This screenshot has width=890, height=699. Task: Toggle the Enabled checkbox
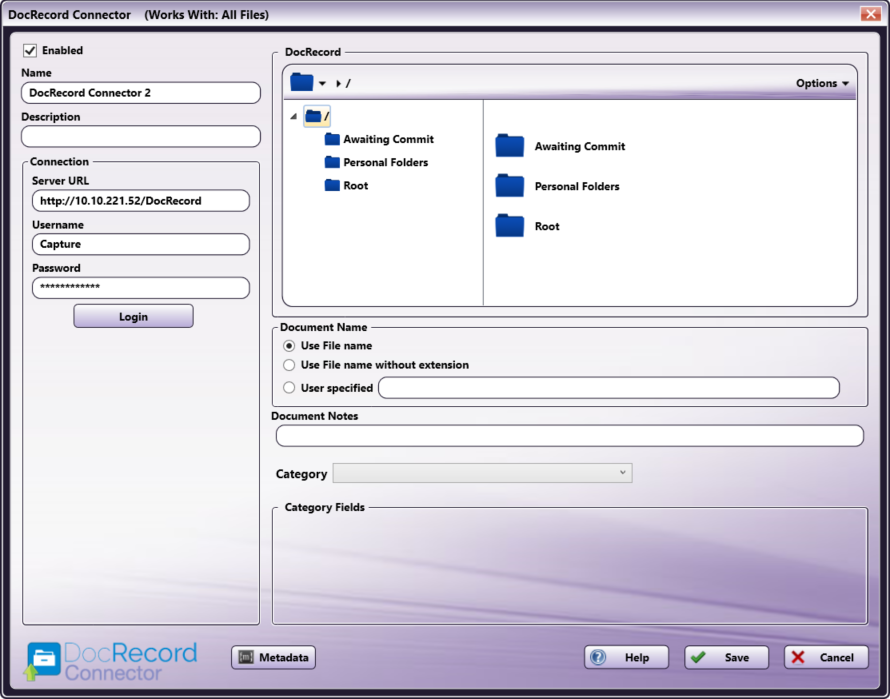tap(30, 51)
